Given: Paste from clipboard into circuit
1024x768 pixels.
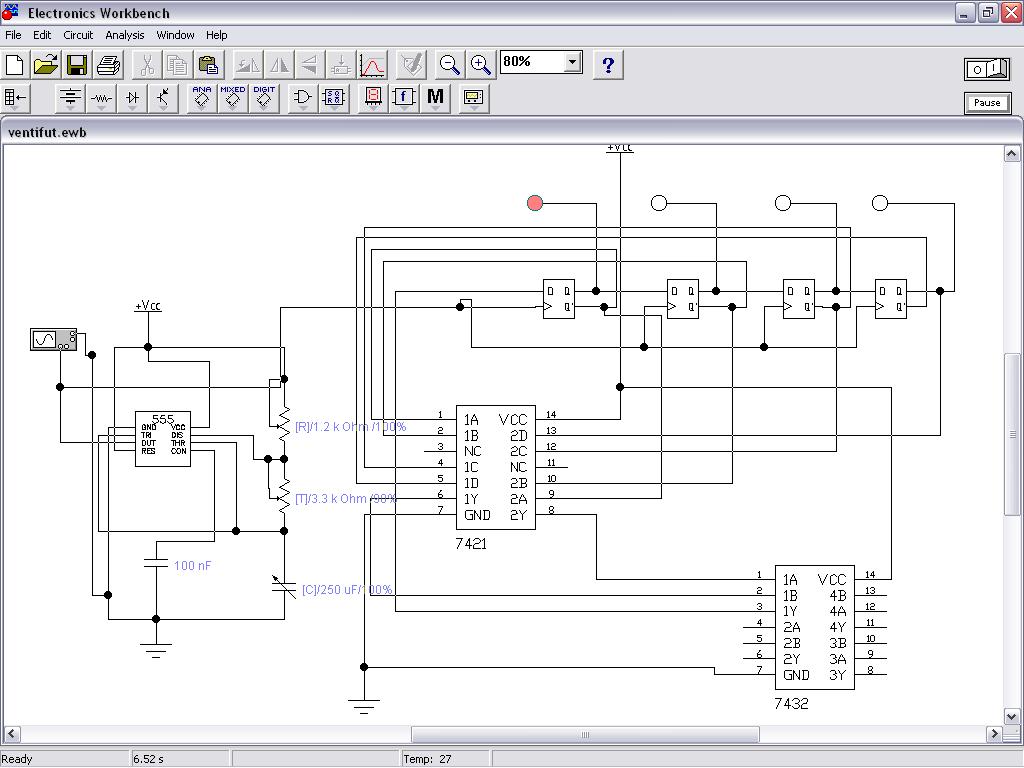Looking at the screenshot, I should [208, 65].
